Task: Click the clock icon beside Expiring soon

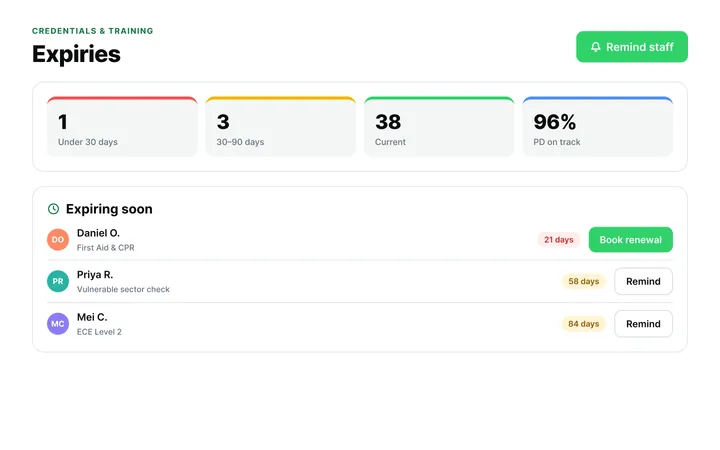Action: click(x=53, y=209)
